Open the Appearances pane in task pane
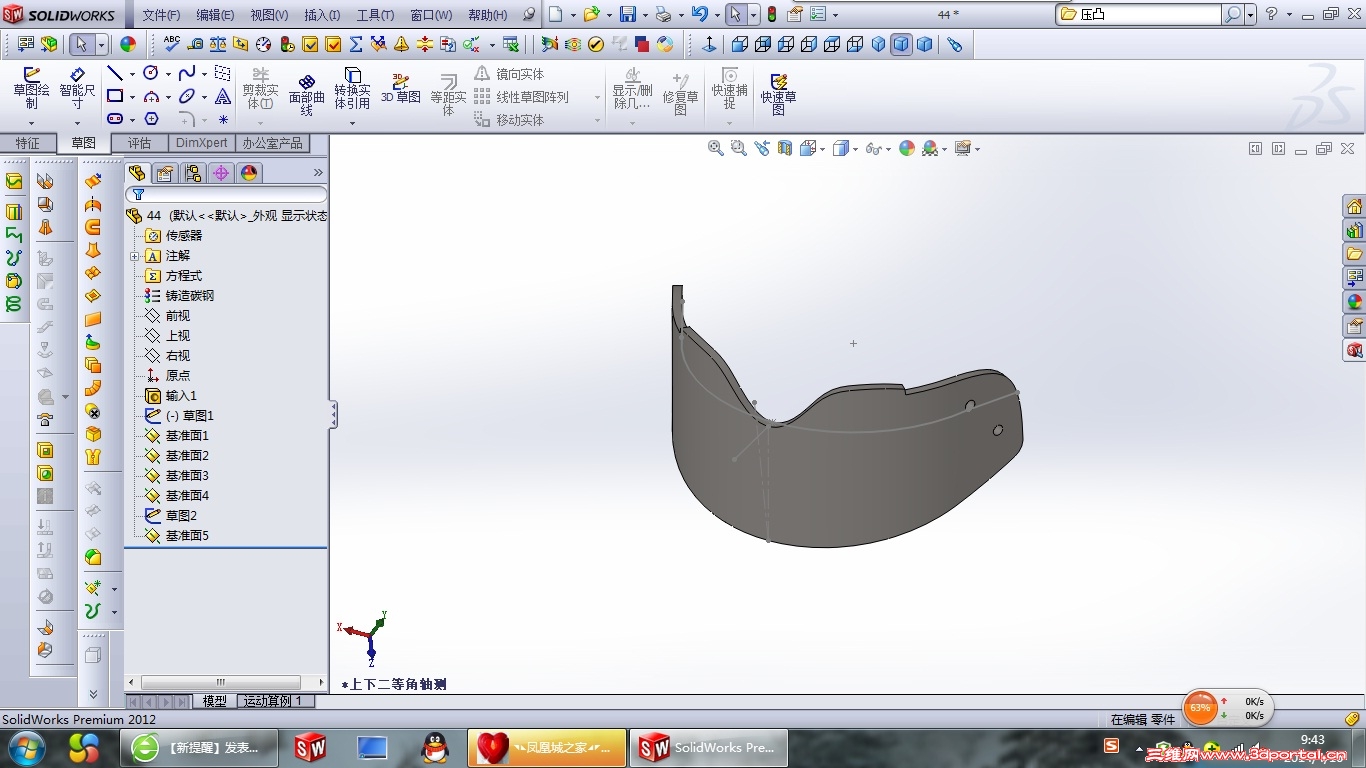This screenshot has height=768, width=1366. click(1355, 302)
